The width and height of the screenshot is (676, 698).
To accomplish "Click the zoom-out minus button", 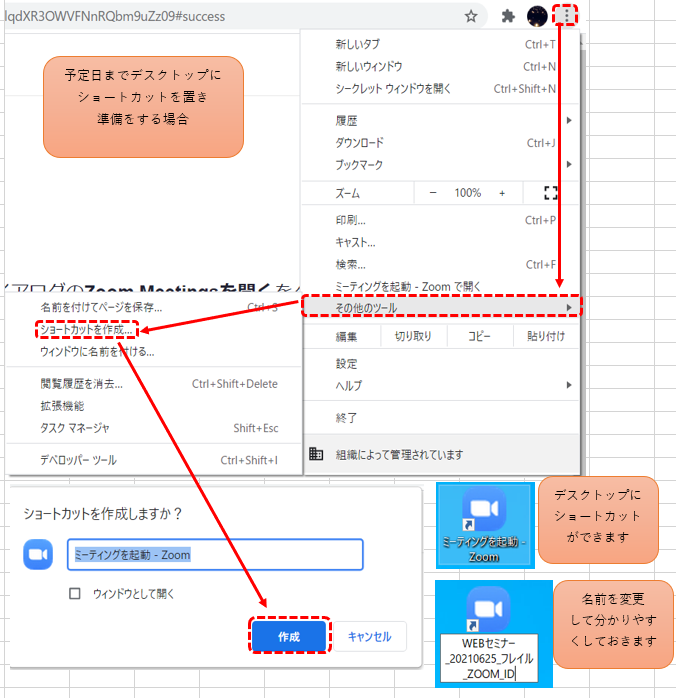I will [x=433, y=193].
